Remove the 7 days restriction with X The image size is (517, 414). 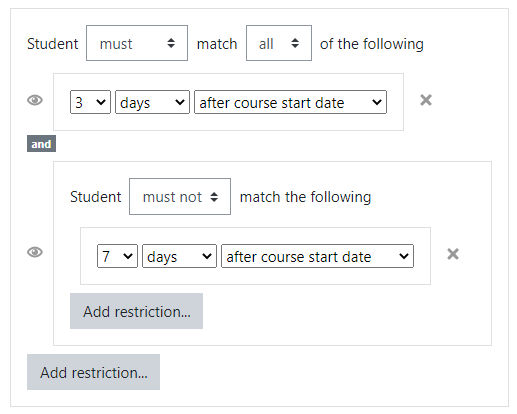click(x=453, y=254)
